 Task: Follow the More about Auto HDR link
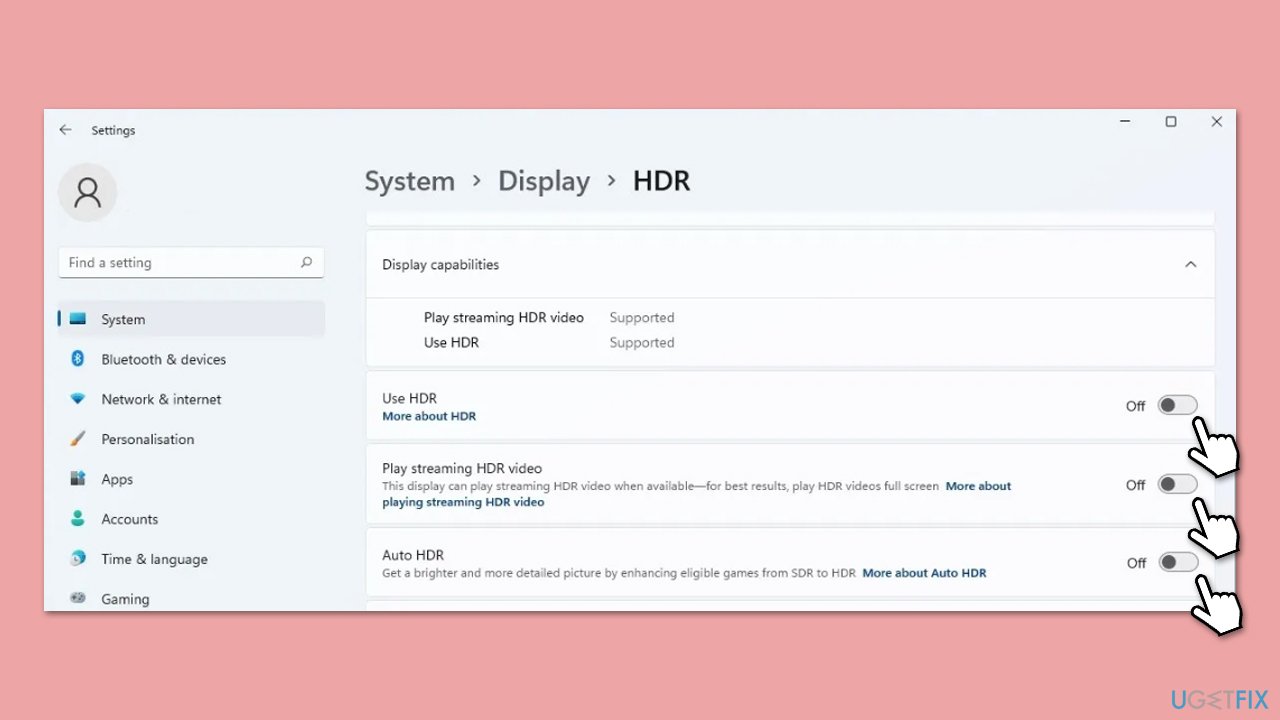(924, 573)
